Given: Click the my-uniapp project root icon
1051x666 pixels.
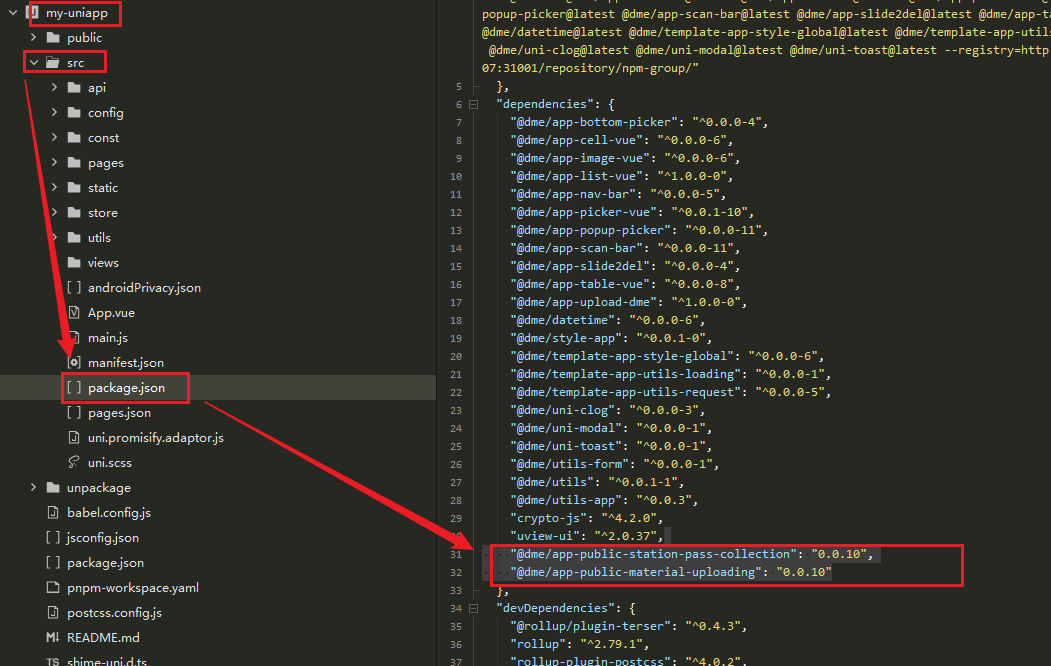Looking at the screenshot, I should (x=33, y=13).
